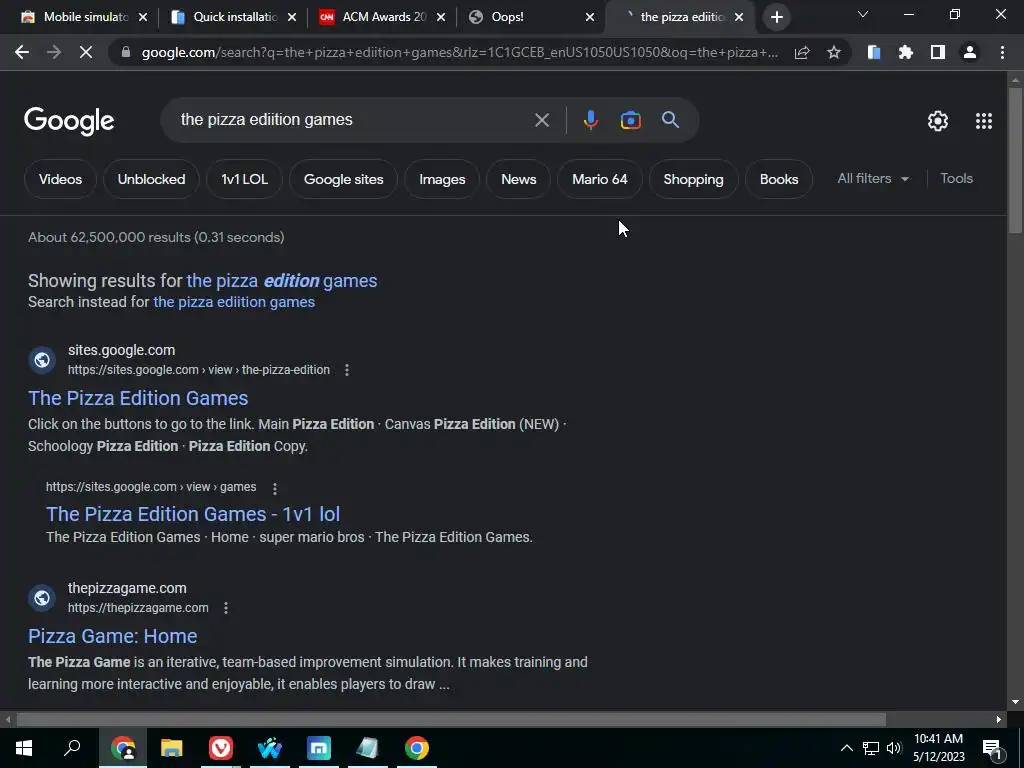Open Pizza Game: Home result
Viewport: 1024px width, 768px height.
[112, 636]
